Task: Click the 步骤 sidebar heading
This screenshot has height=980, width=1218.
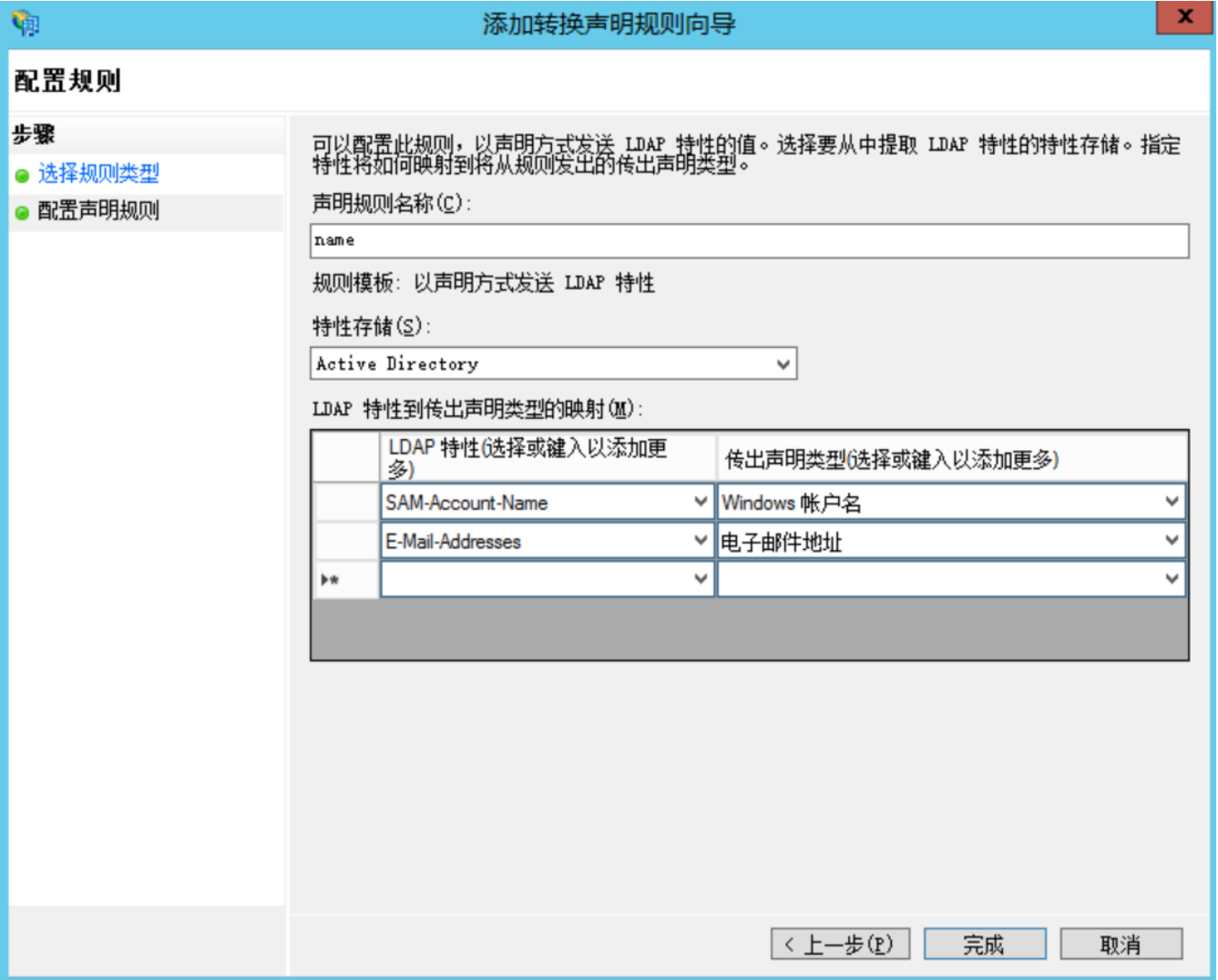Action: [x=34, y=135]
